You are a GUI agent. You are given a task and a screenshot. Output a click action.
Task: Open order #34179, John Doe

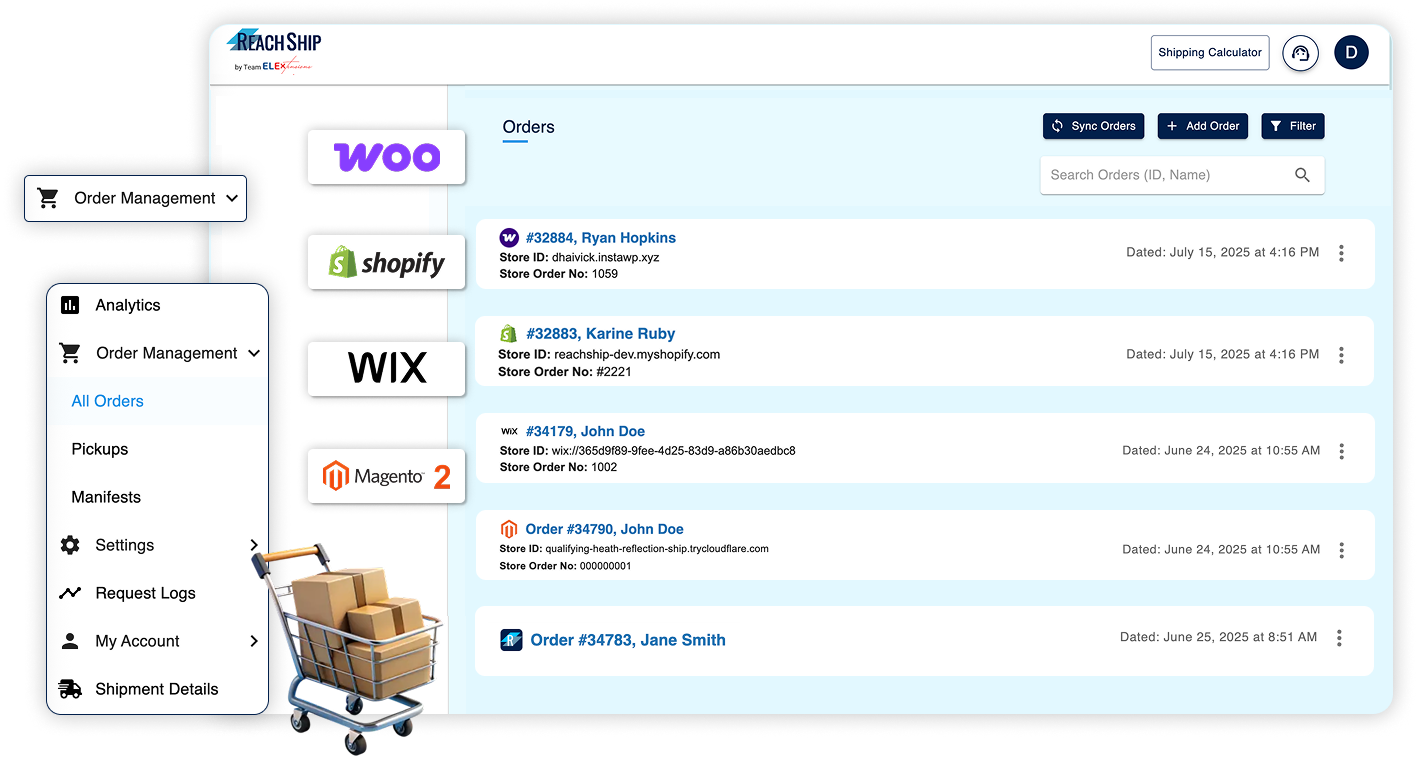click(585, 432)
